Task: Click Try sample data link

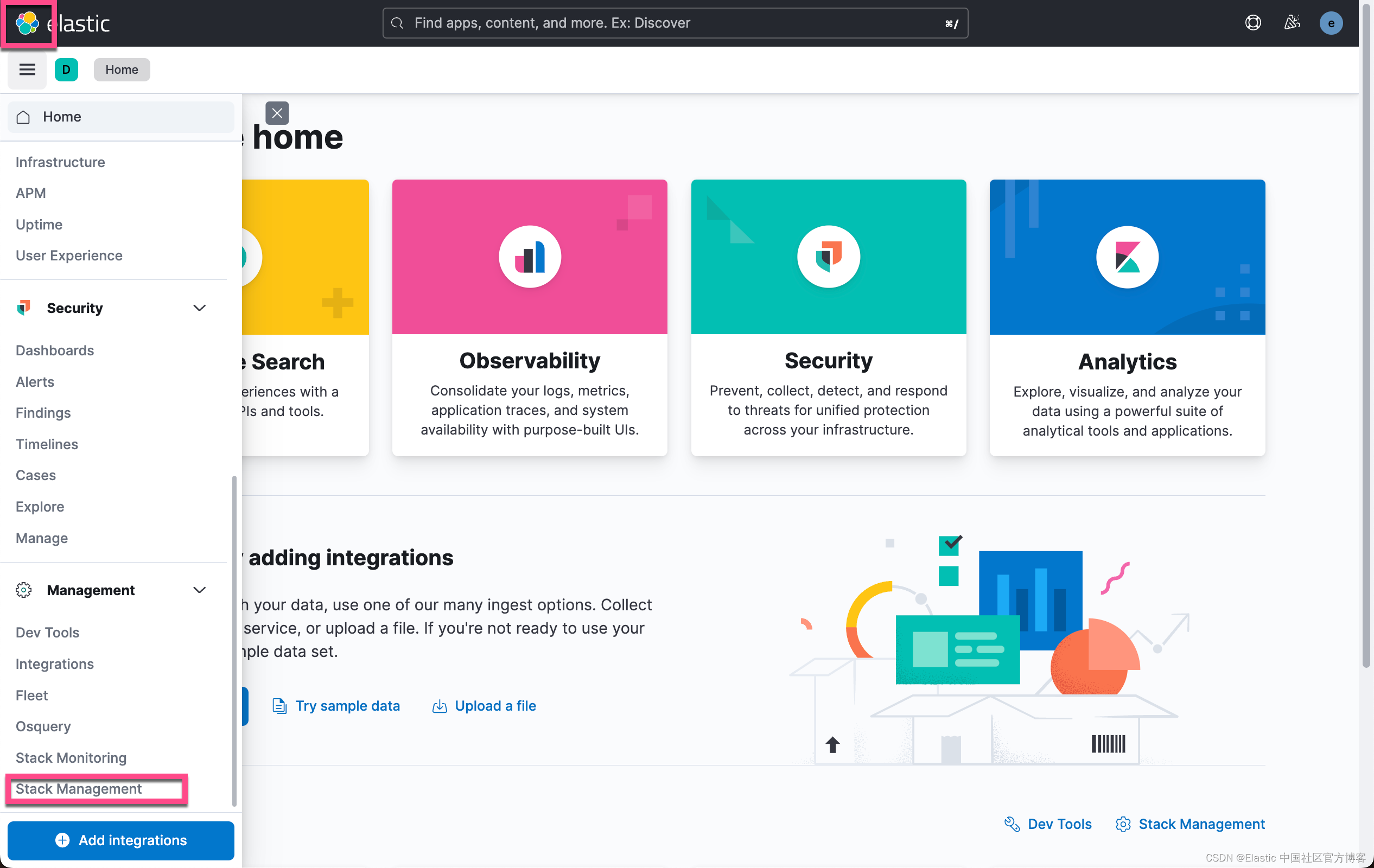Action: (x=347, y=706)
